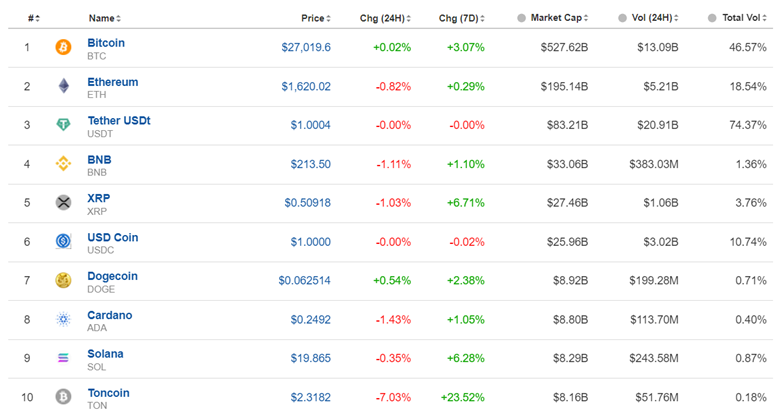780x412 pixels.
Task: Open the Tether USDt link
Action: click(x=119, y=120)
